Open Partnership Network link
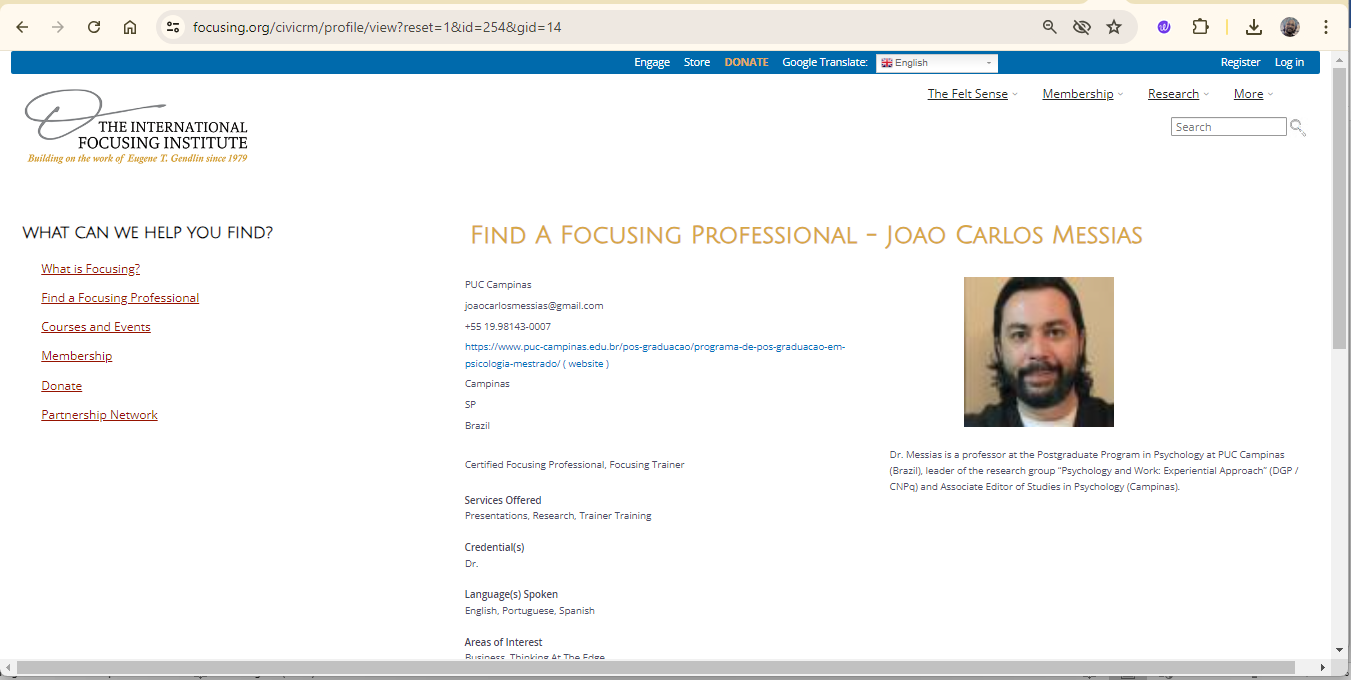This screenshot has width=1351, height=680. (99, 415)
